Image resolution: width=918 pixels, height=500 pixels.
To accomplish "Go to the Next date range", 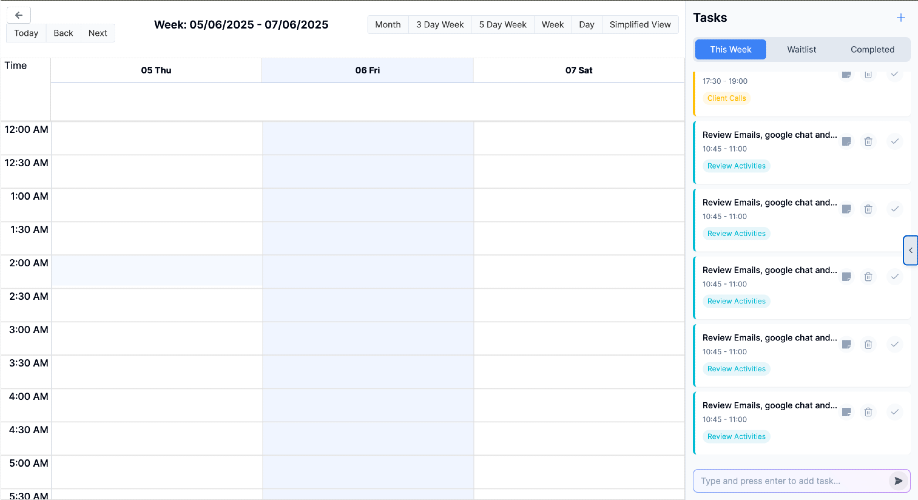I will point(98,33).
